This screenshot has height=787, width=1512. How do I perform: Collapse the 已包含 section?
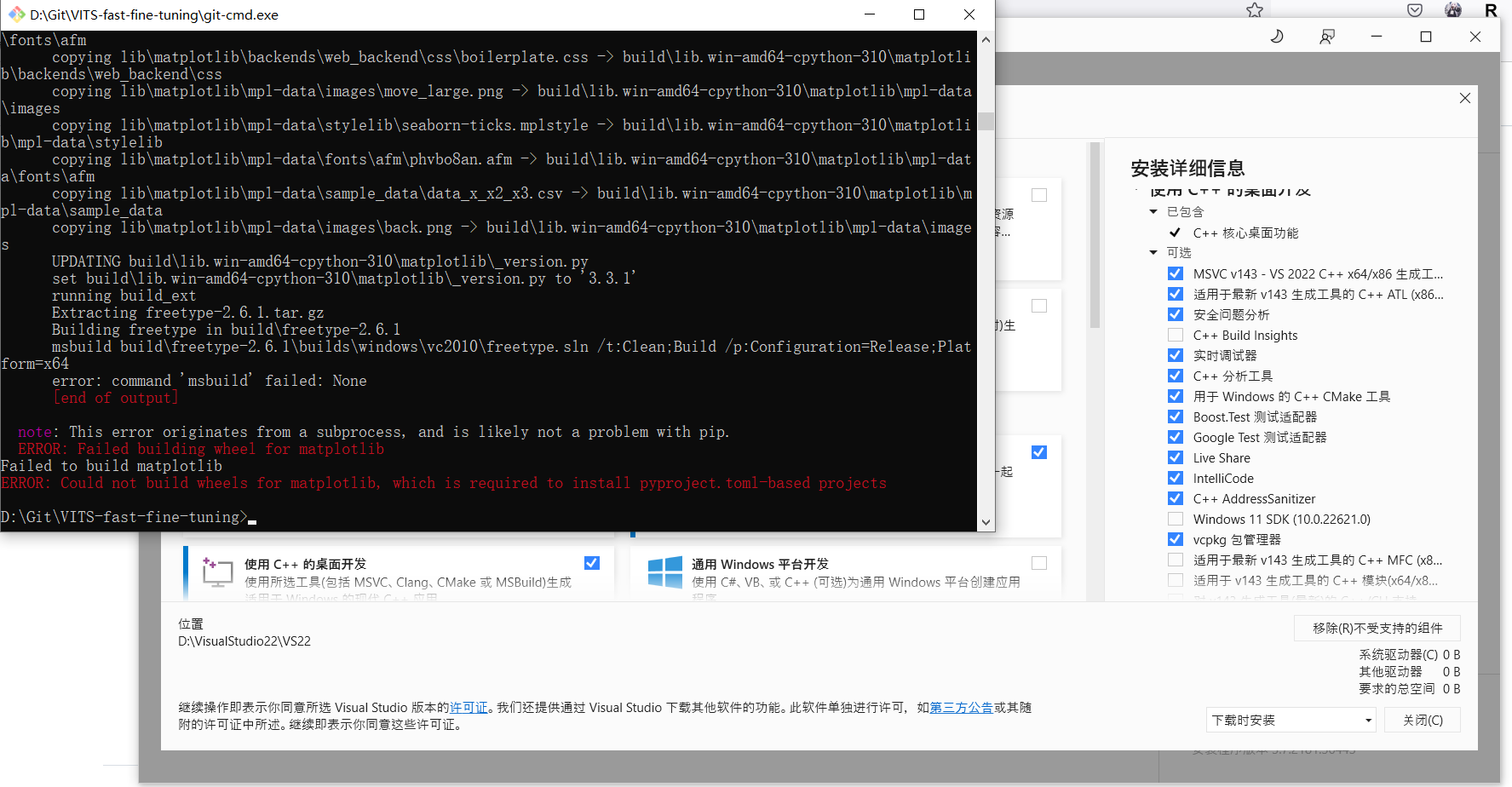[1154, 211]
